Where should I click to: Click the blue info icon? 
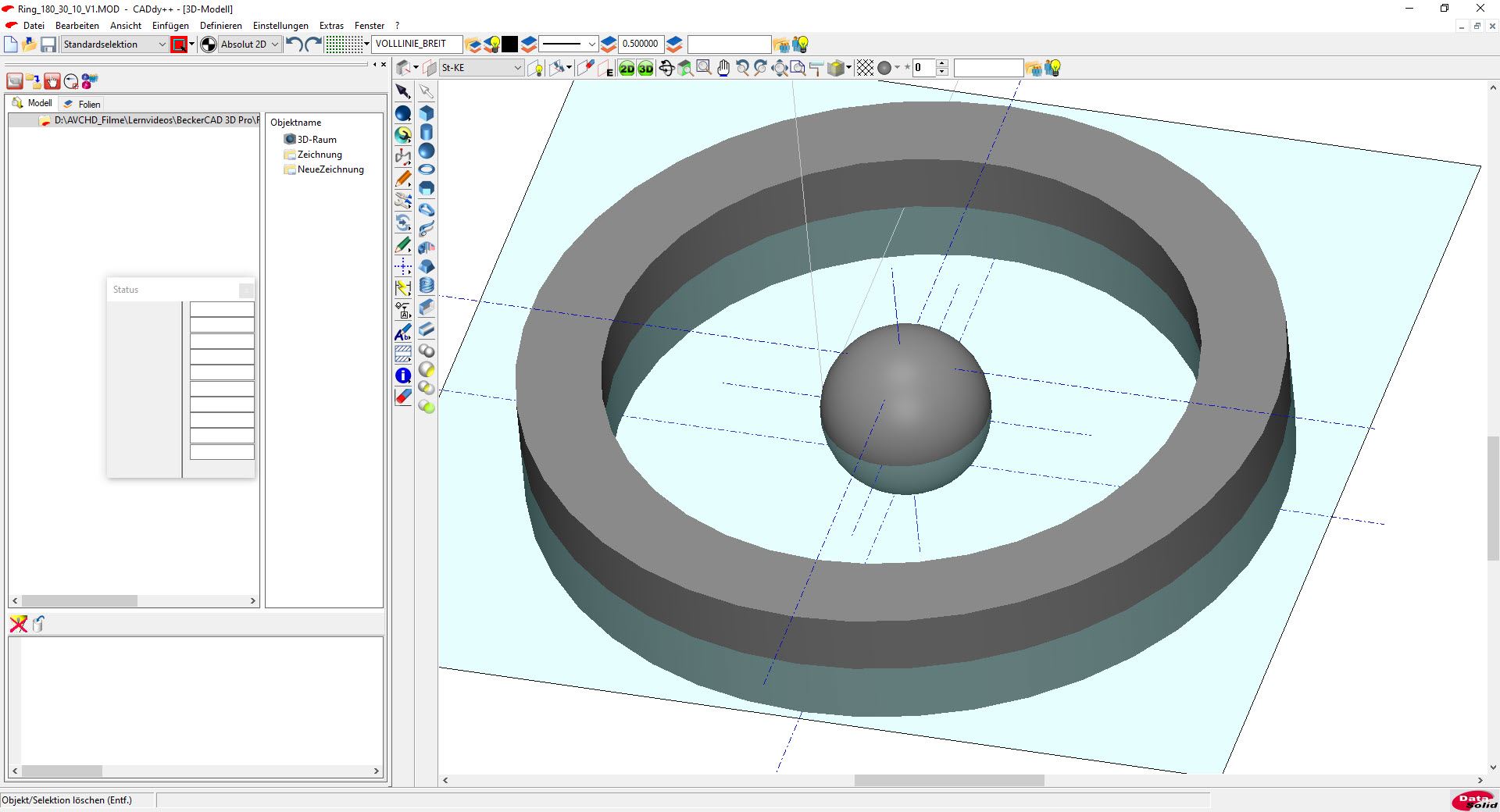coord(403,376)
